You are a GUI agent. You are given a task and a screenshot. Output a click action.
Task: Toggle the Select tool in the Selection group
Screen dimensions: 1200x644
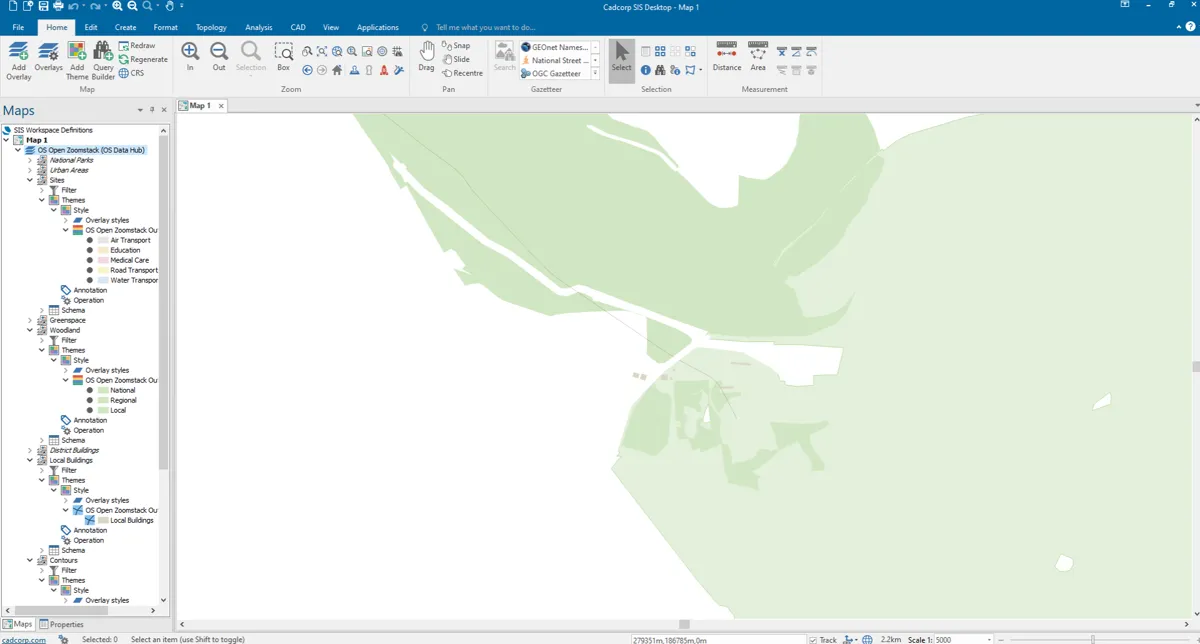[621, 57]
